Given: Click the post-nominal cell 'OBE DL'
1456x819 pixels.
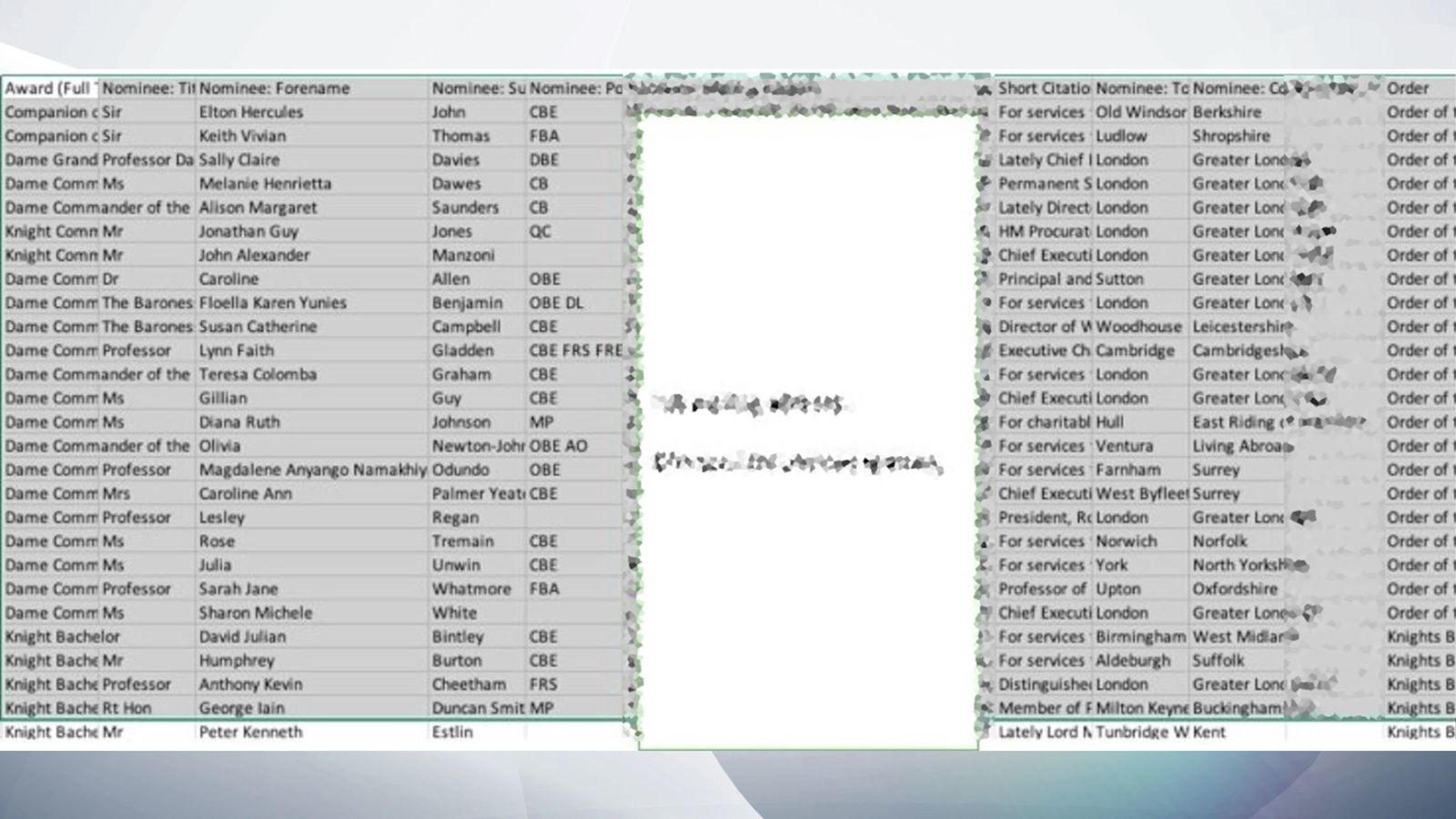Looking at the screenshot, I should 574,302.
